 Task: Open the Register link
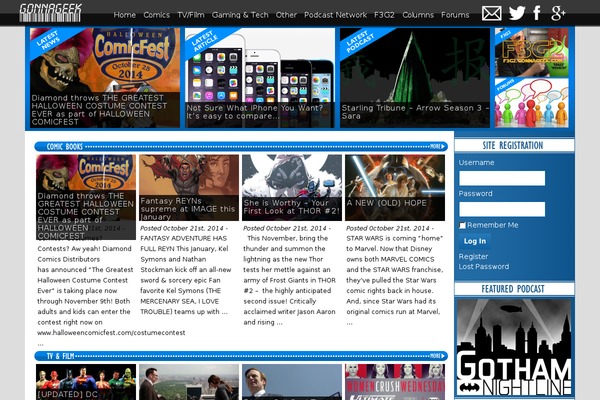tap(473, 256)
